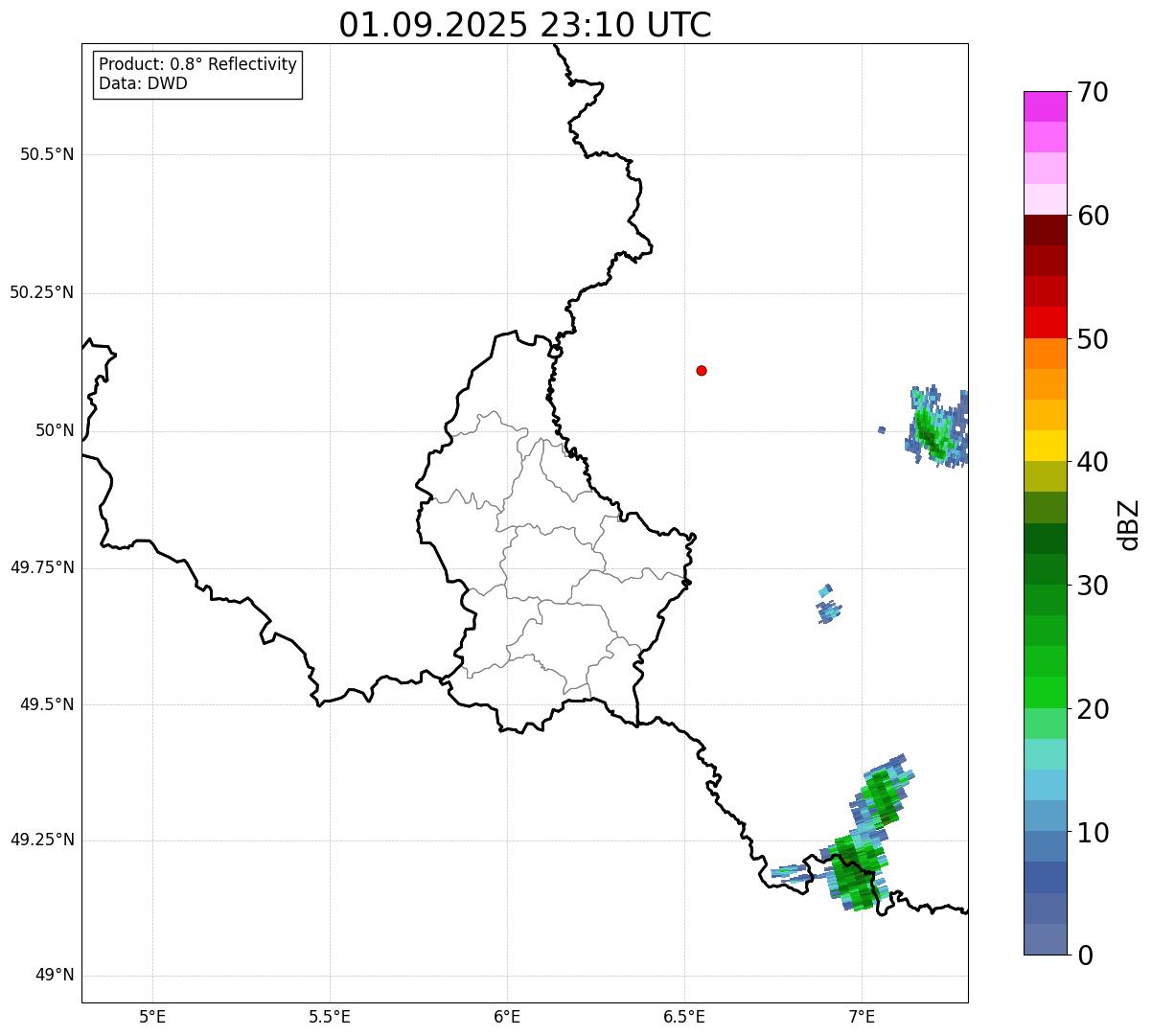The width and height of the screenshot is (1152, 1036).
Task: Click the 6°E longitude label
Action: click(x=507, y=1017)
